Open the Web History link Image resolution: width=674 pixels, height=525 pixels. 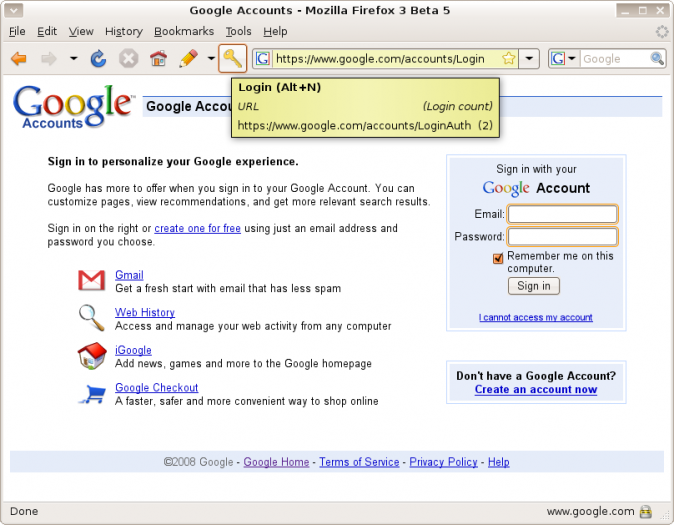pos(145,312)
